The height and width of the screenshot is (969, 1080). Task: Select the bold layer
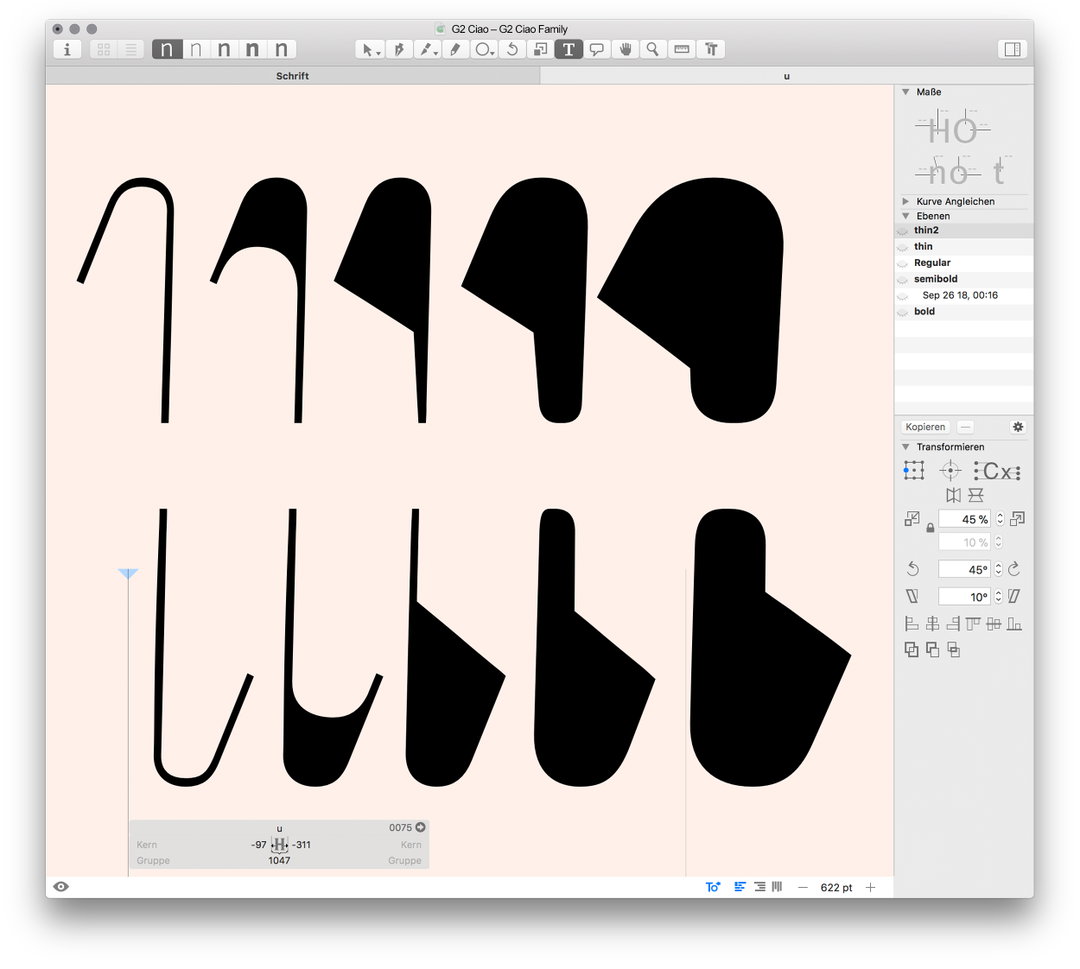(x=964, y=311)
